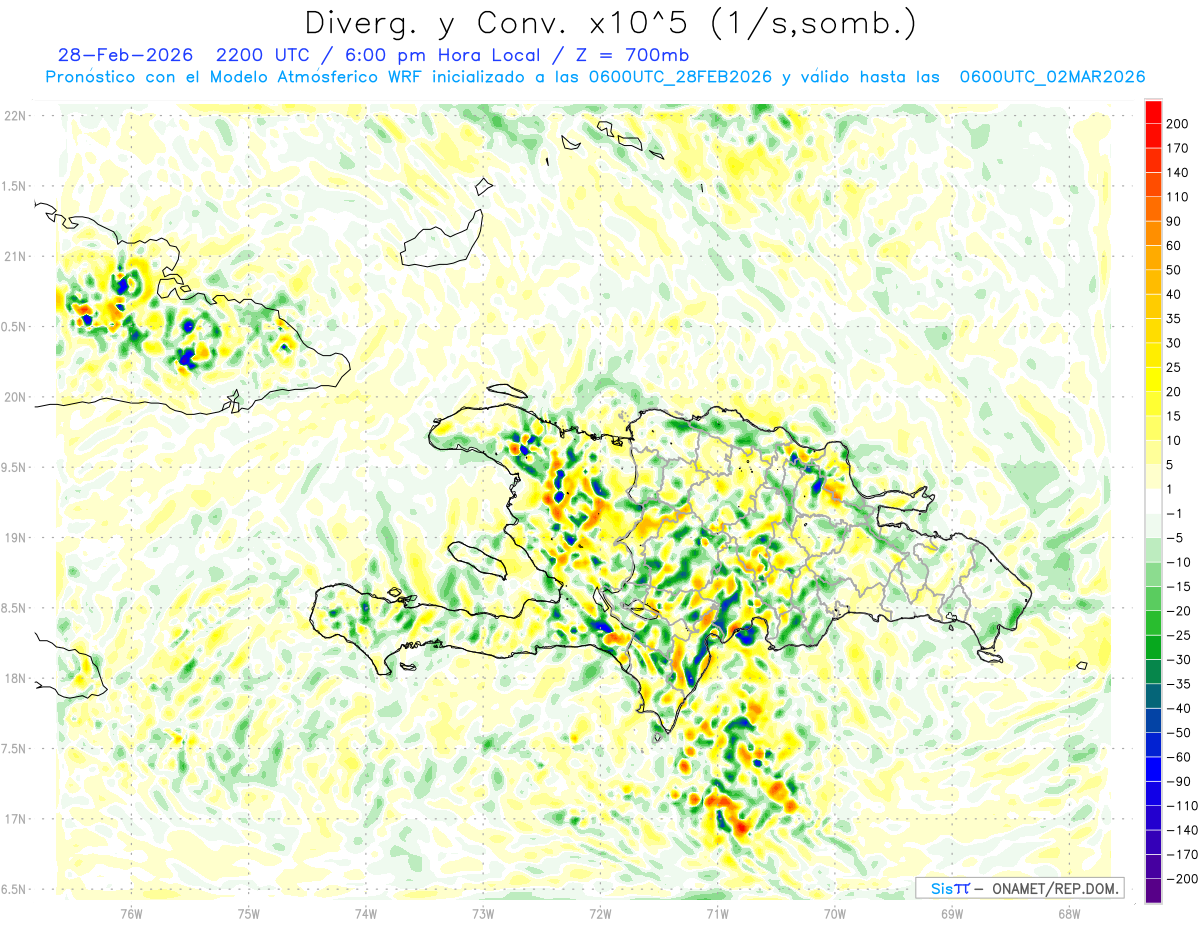Viewport: 1200px width, 927px height.
Task: Click the '0600UTC_02MAR2026' valid-until time text
Action: [1052, 77]
